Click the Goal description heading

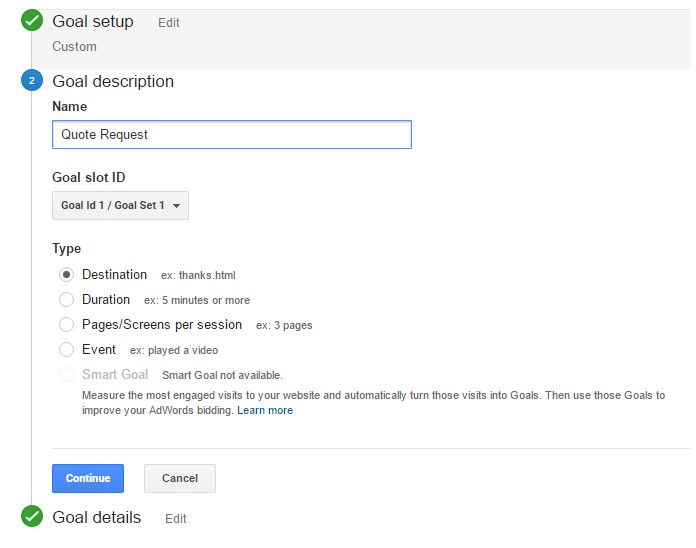point(113,82)
